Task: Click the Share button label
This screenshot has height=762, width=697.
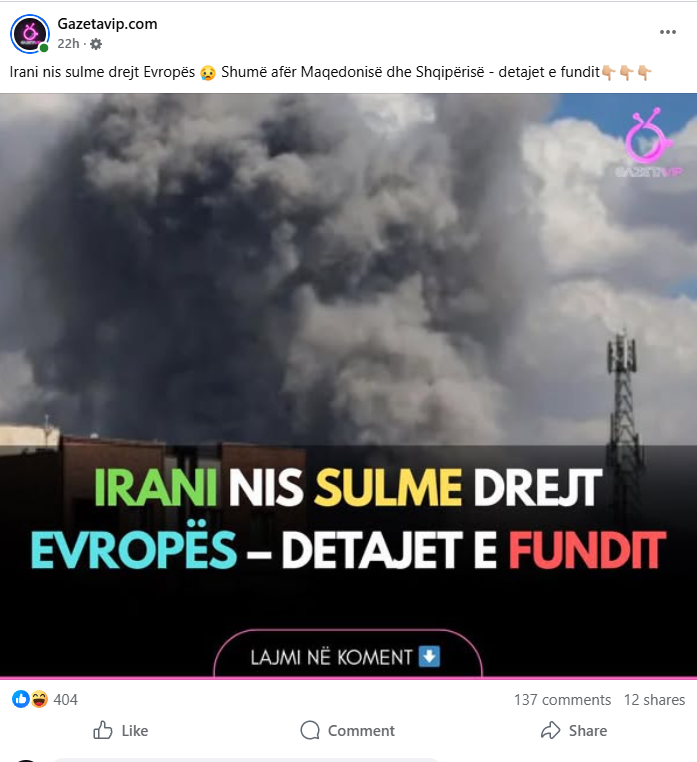Action: pos(588,730)
